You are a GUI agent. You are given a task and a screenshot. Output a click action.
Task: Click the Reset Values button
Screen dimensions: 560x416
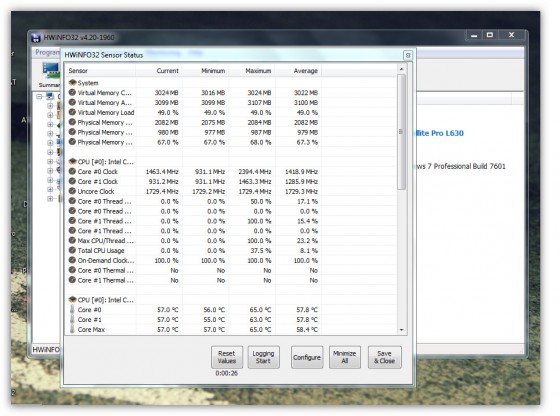227,357
